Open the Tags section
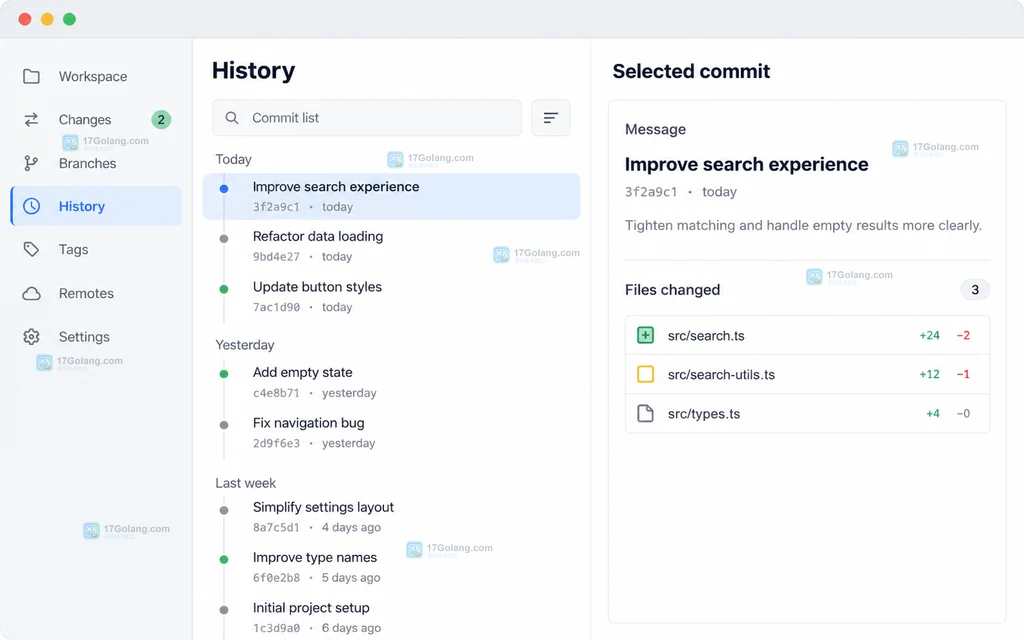Viewport: 1024px width, 640px height. tap(96, 249)
